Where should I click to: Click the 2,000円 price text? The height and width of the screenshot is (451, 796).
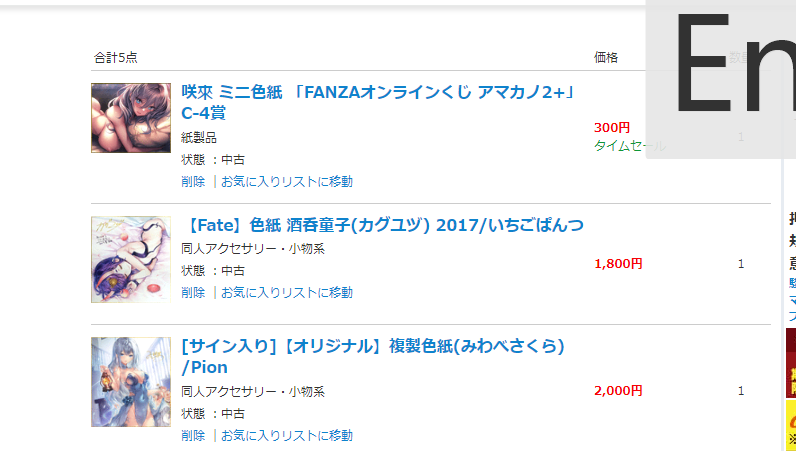pos(618,391)
